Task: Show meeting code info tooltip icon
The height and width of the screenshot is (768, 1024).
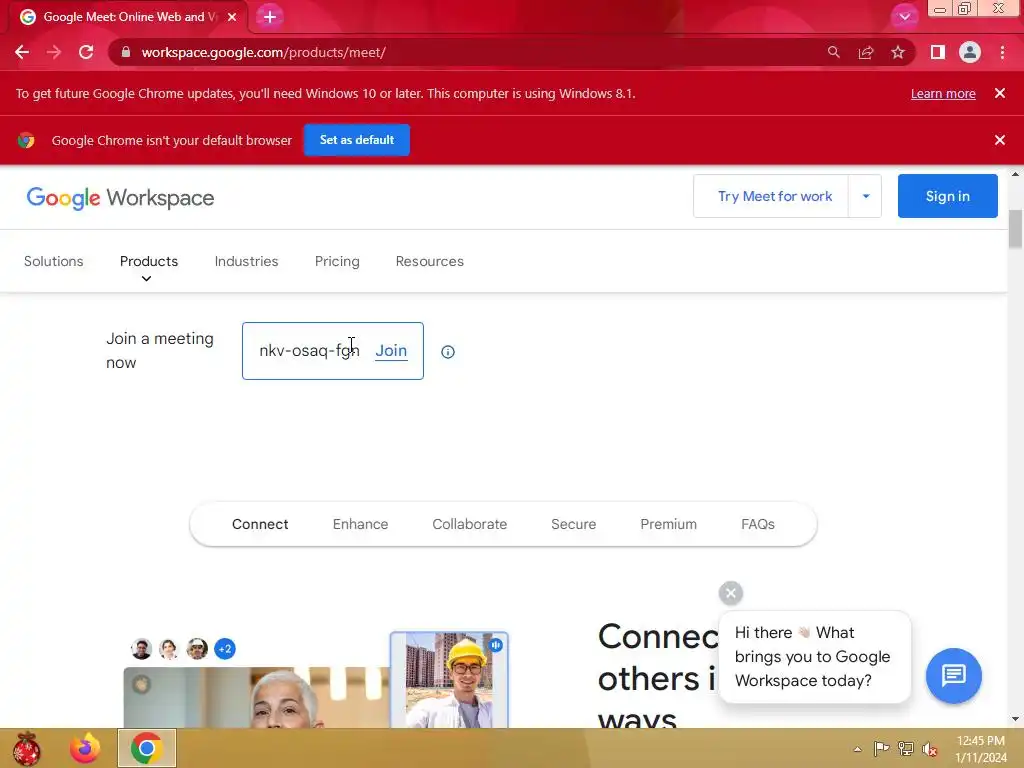Action: [x=447, y=352]
